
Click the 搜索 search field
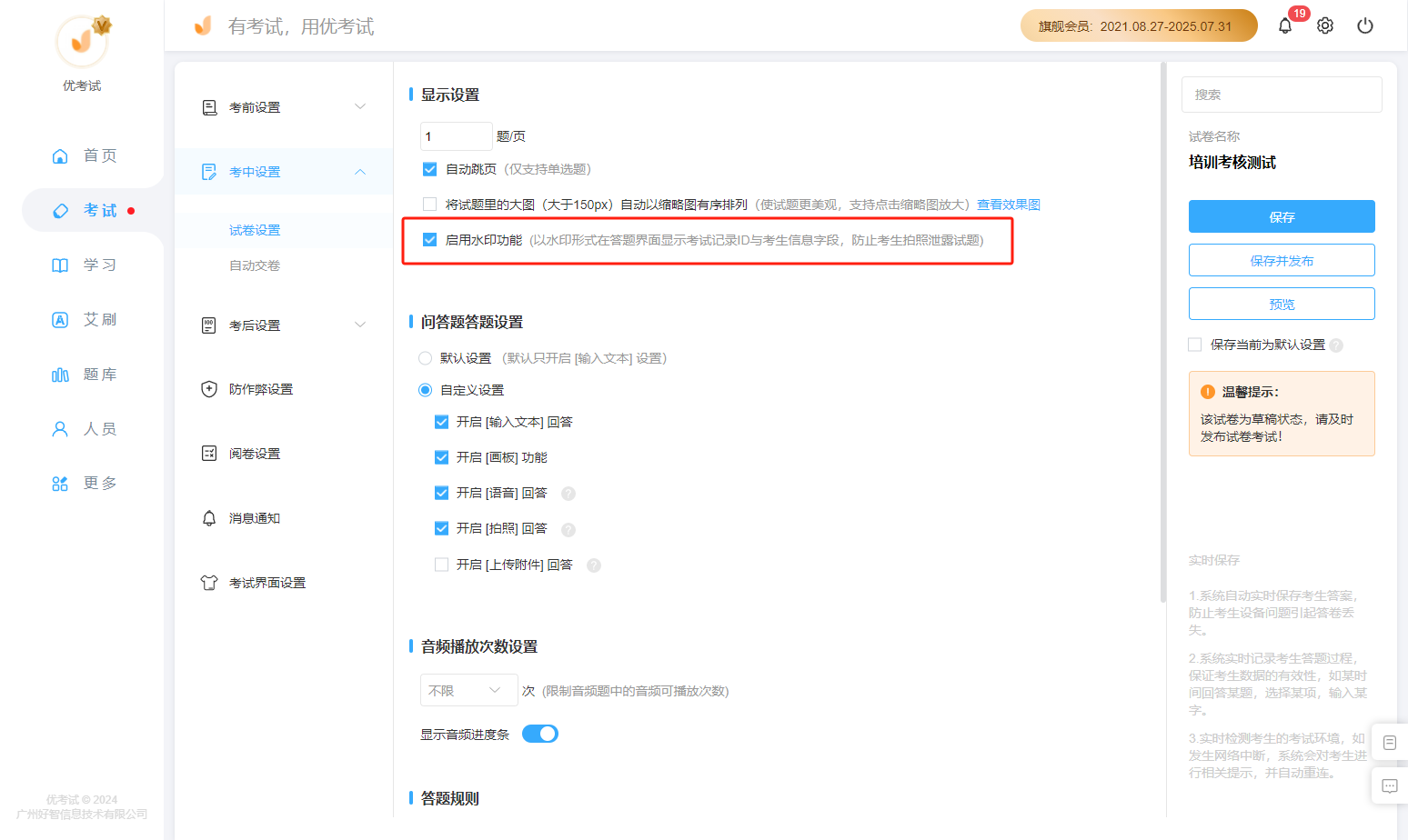click(x=1282, y=95)
